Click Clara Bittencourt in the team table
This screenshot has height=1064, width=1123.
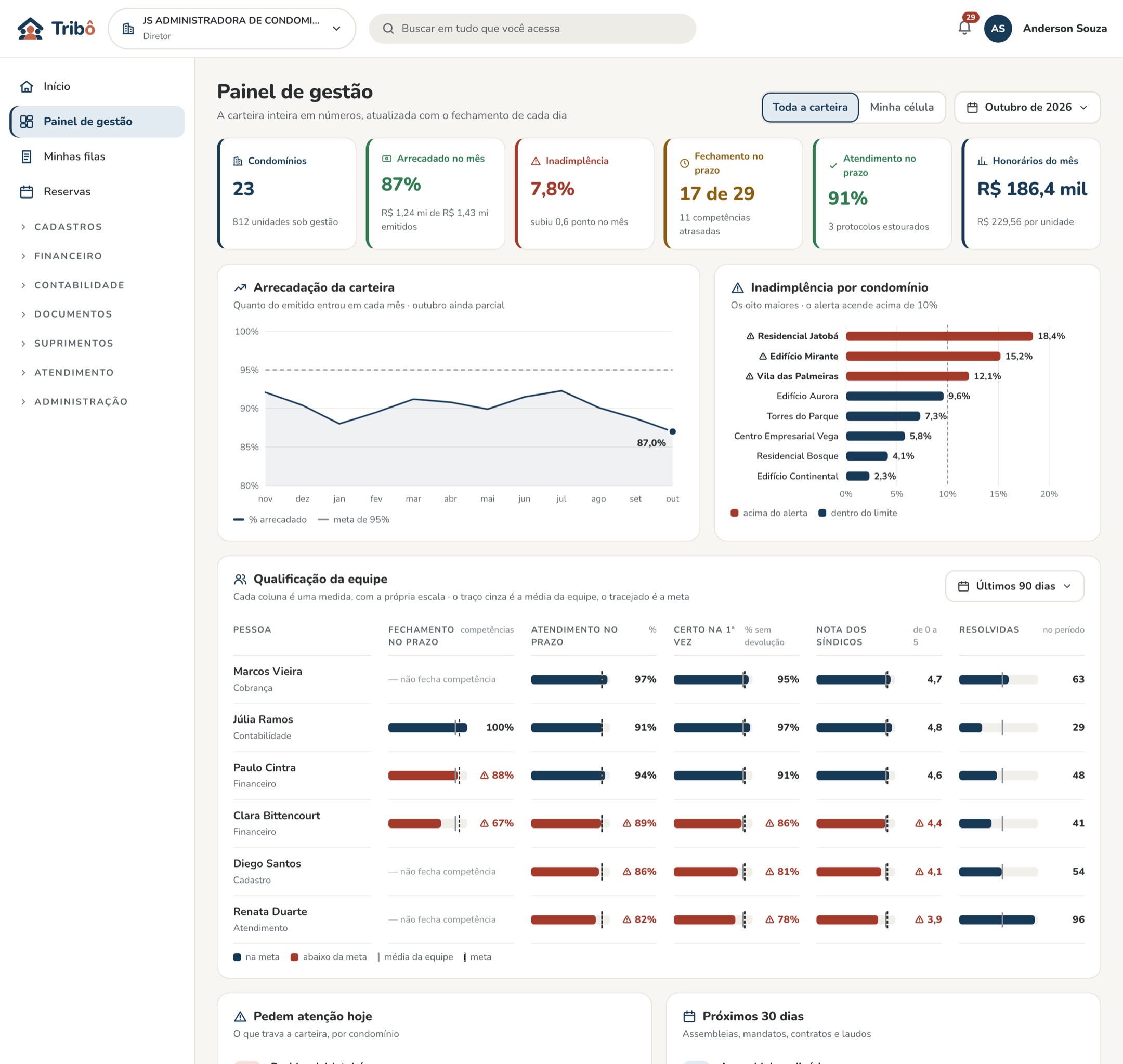[277, 816]
